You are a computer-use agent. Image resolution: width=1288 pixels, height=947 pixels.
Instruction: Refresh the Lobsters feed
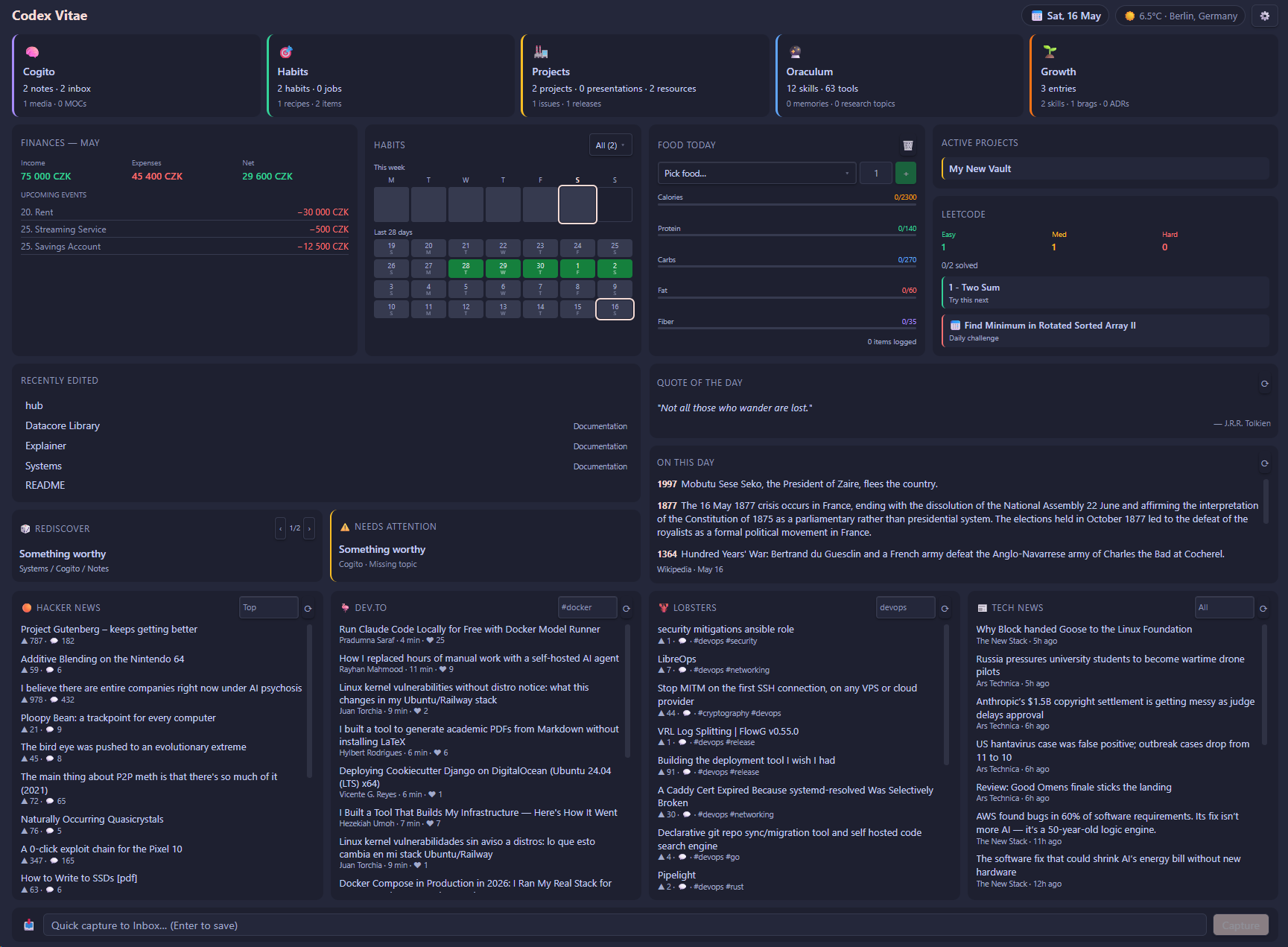coord(945,609)
